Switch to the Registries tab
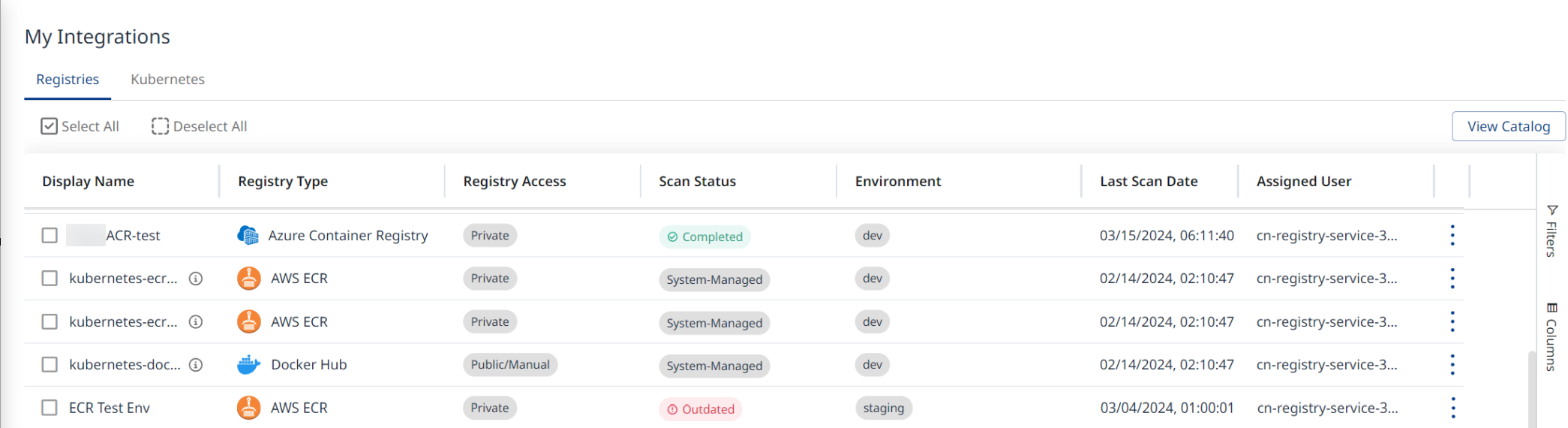Viewport: 1568px width, 428px height. pos(68,80)
